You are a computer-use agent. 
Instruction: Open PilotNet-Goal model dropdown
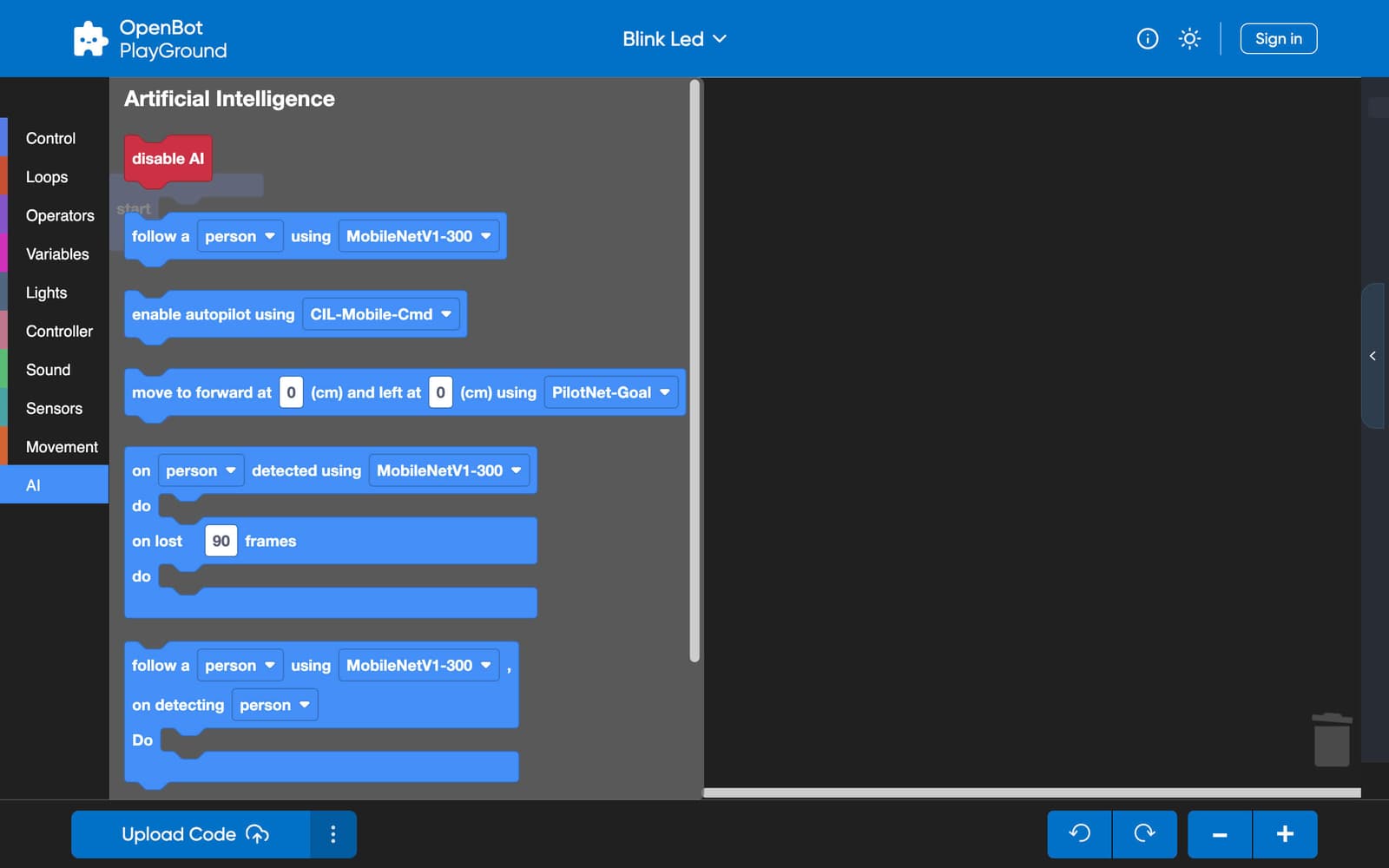611,392
